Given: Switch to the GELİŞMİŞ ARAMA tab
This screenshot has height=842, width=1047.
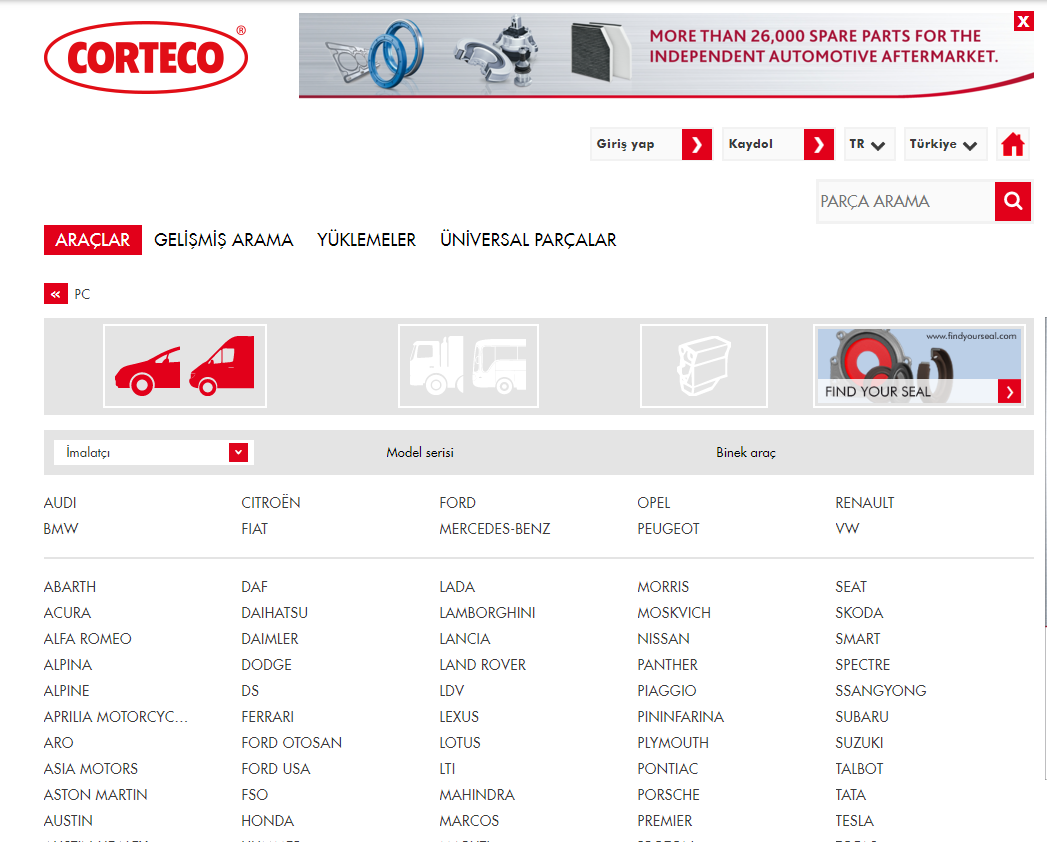Looking at the screenshot, I should [x=224, y=240].
